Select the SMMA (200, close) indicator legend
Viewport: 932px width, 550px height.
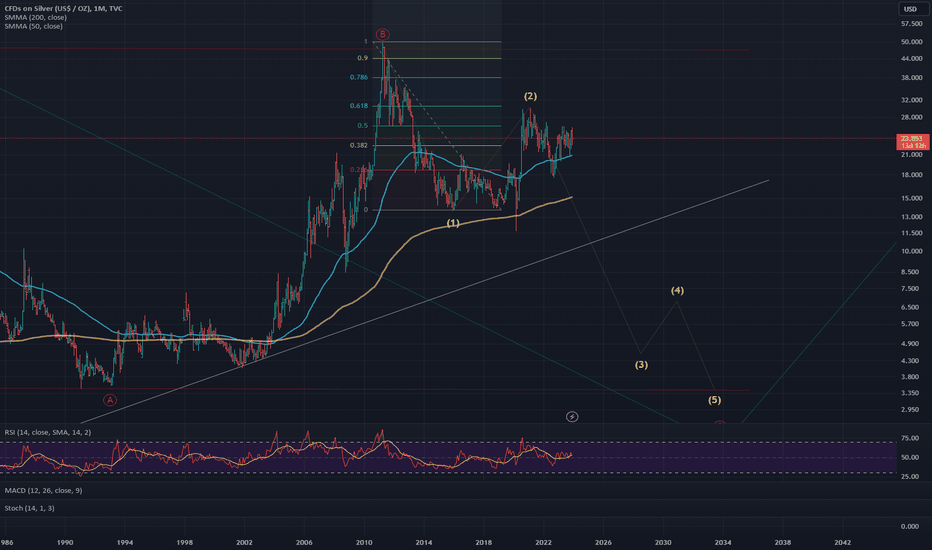click(x=36, y=17)
